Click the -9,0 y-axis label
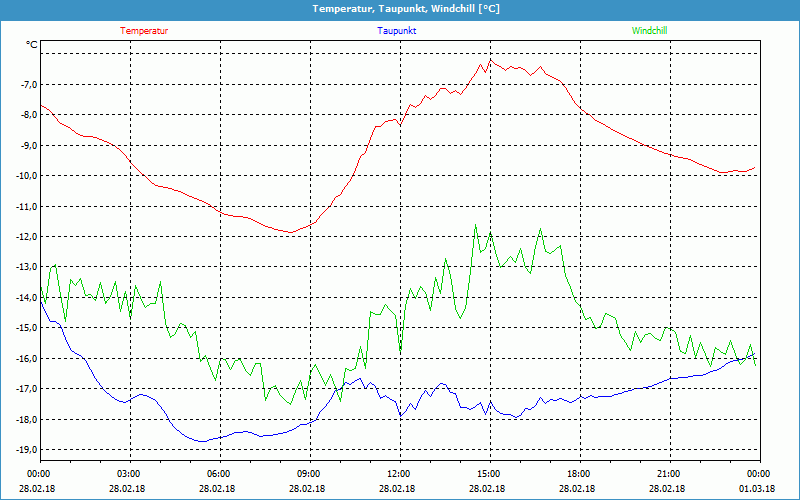The height and width of the screenshot is (500, 800). (28, 145)
